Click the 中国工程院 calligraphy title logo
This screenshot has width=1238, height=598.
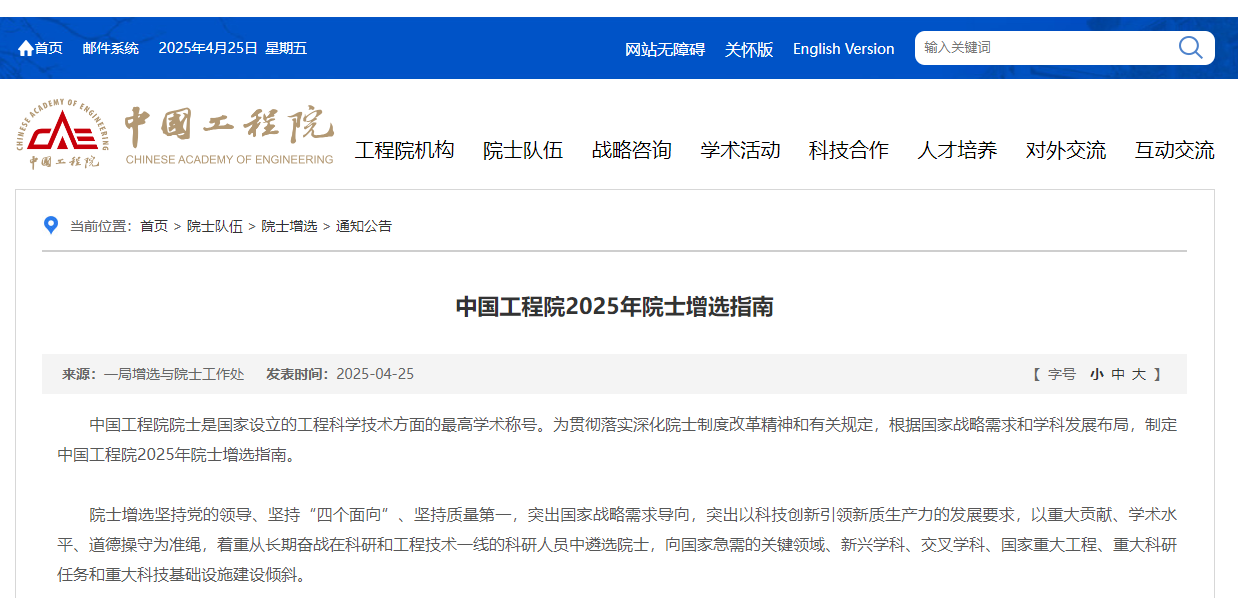click(229, 125)
